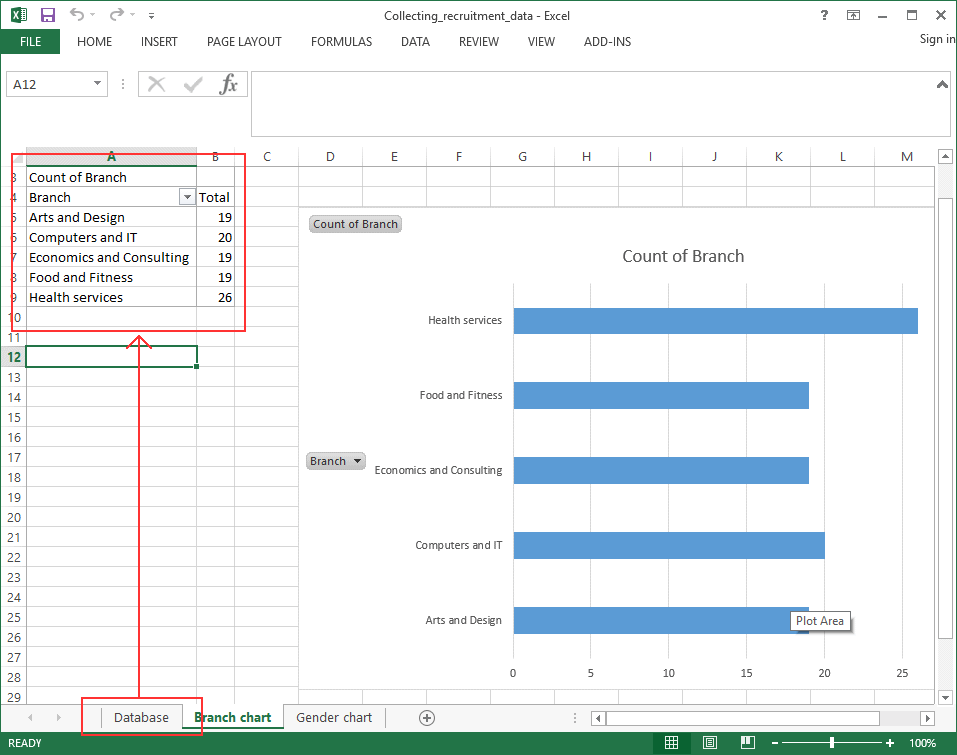Select the 'Computers and IT' cell
This screenshot has width=957, height=755.
112,237
